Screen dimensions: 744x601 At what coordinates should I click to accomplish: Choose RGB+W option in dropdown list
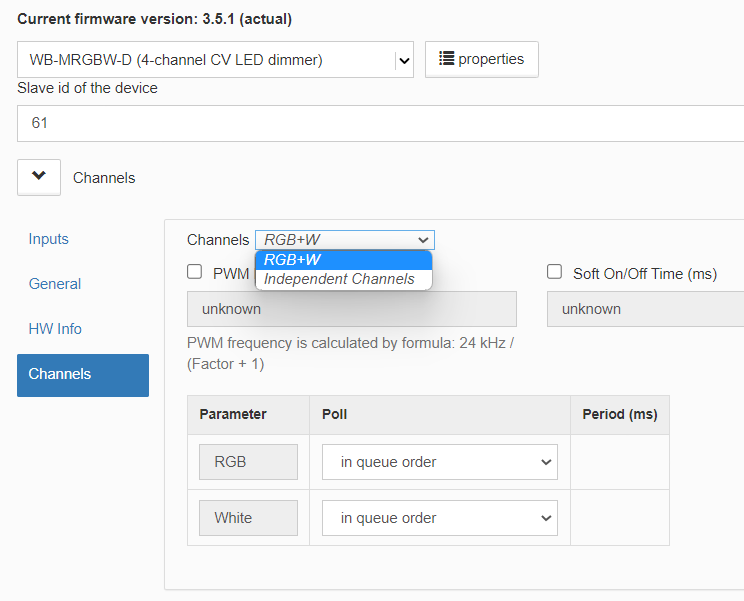click(x=344, y=260)
